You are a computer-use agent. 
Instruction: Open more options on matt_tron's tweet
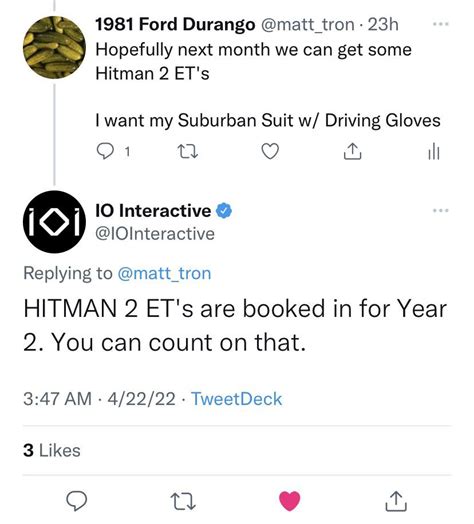click(x=441, y=24)
